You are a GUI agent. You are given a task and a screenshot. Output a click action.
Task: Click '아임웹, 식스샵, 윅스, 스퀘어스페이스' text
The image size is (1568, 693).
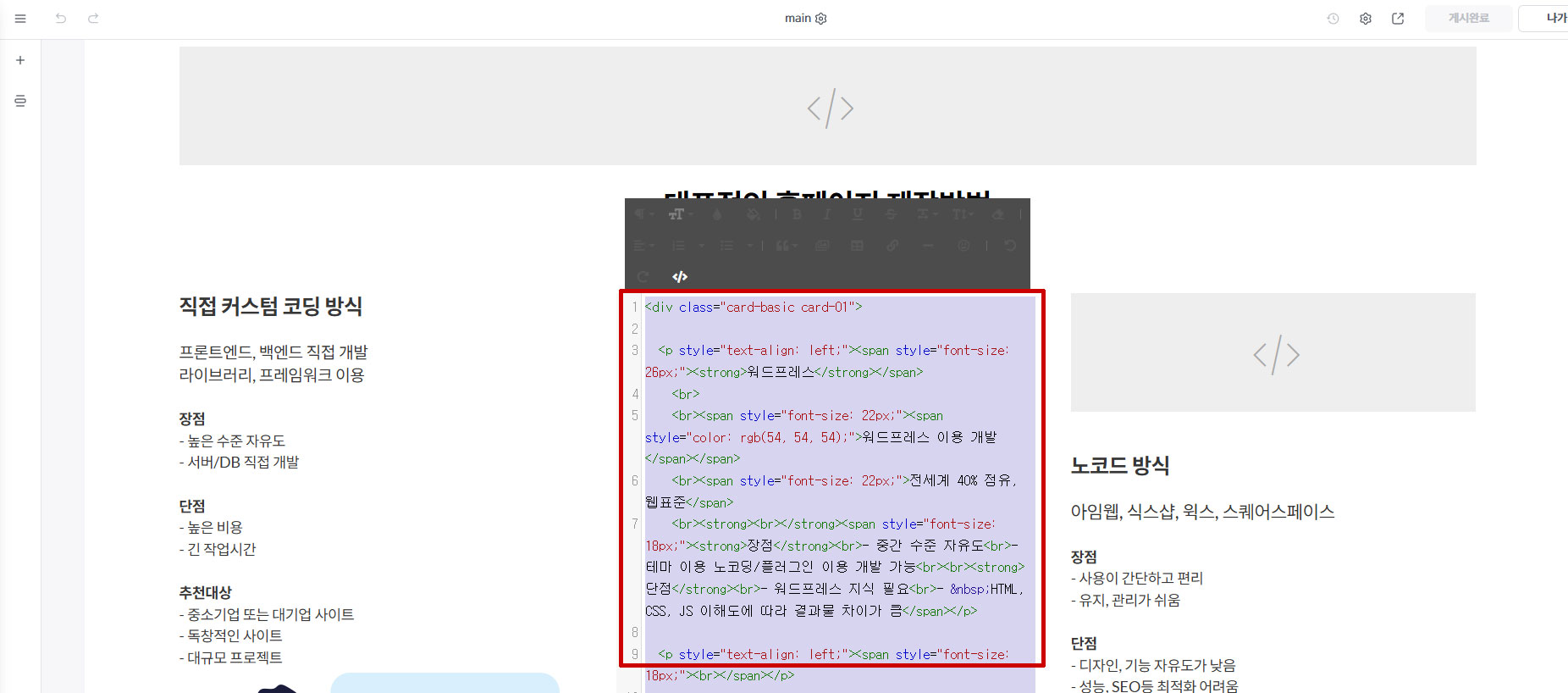tap(1202, 511)
